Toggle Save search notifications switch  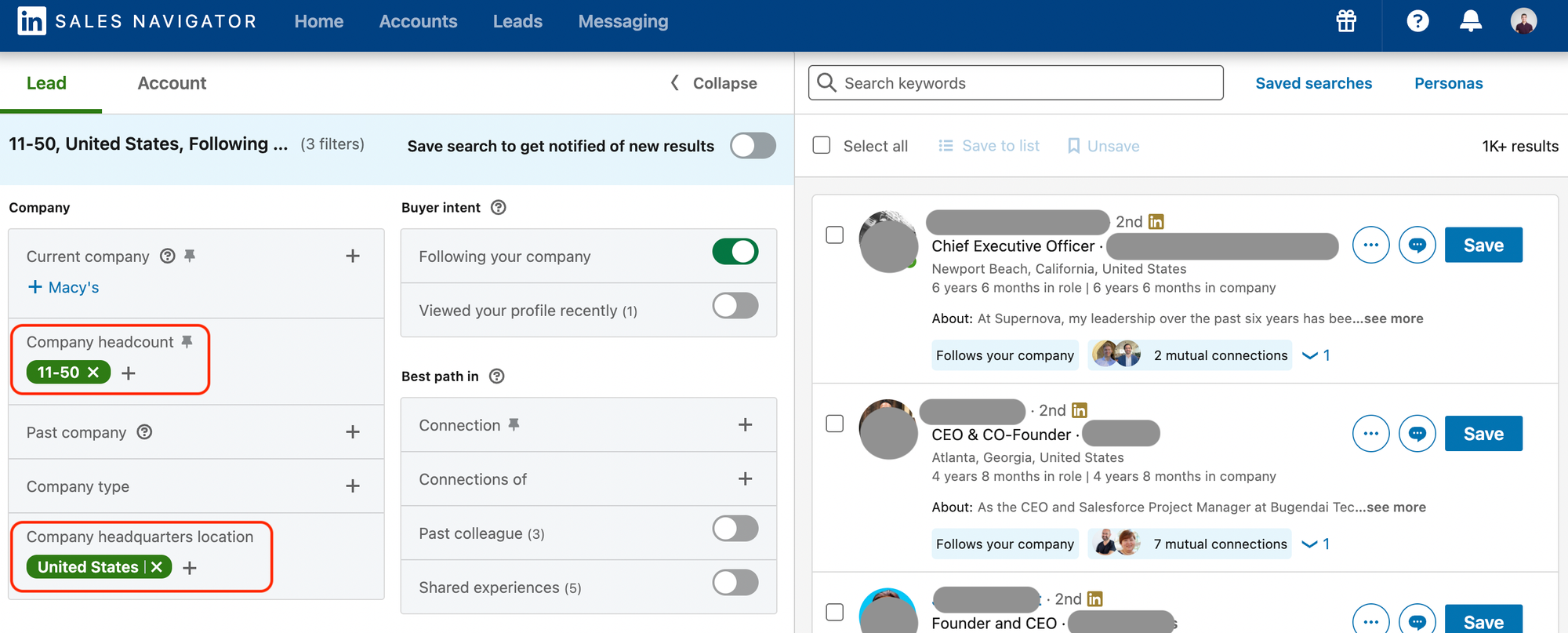[x=753, y=145]
